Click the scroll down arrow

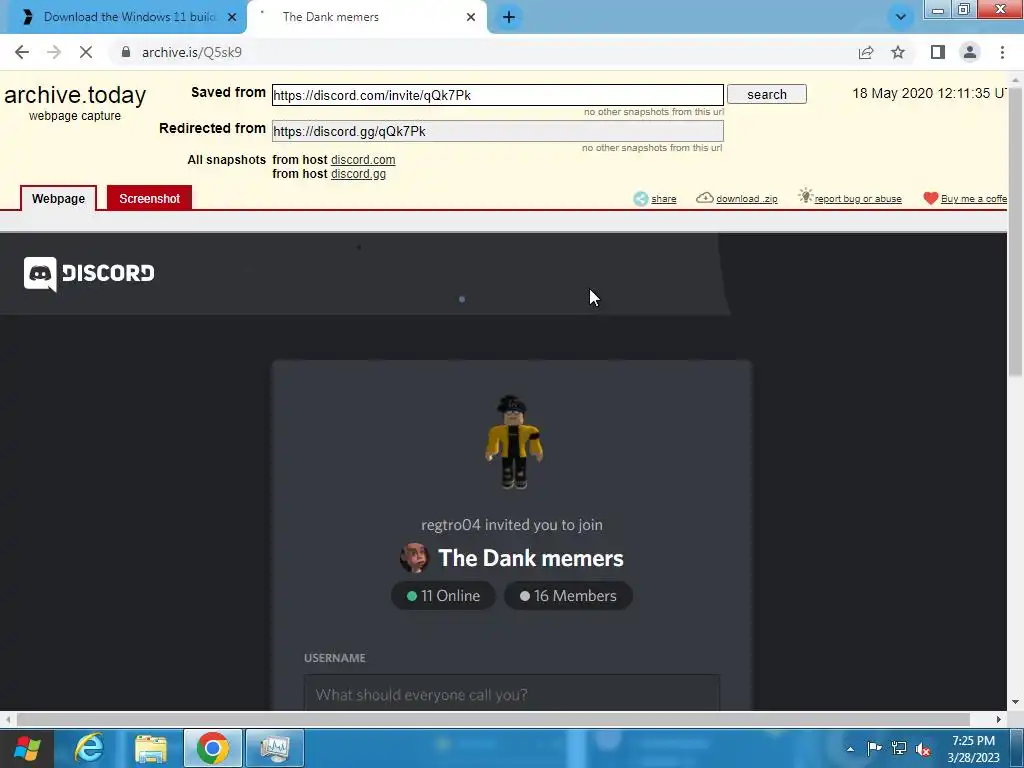1016,702
